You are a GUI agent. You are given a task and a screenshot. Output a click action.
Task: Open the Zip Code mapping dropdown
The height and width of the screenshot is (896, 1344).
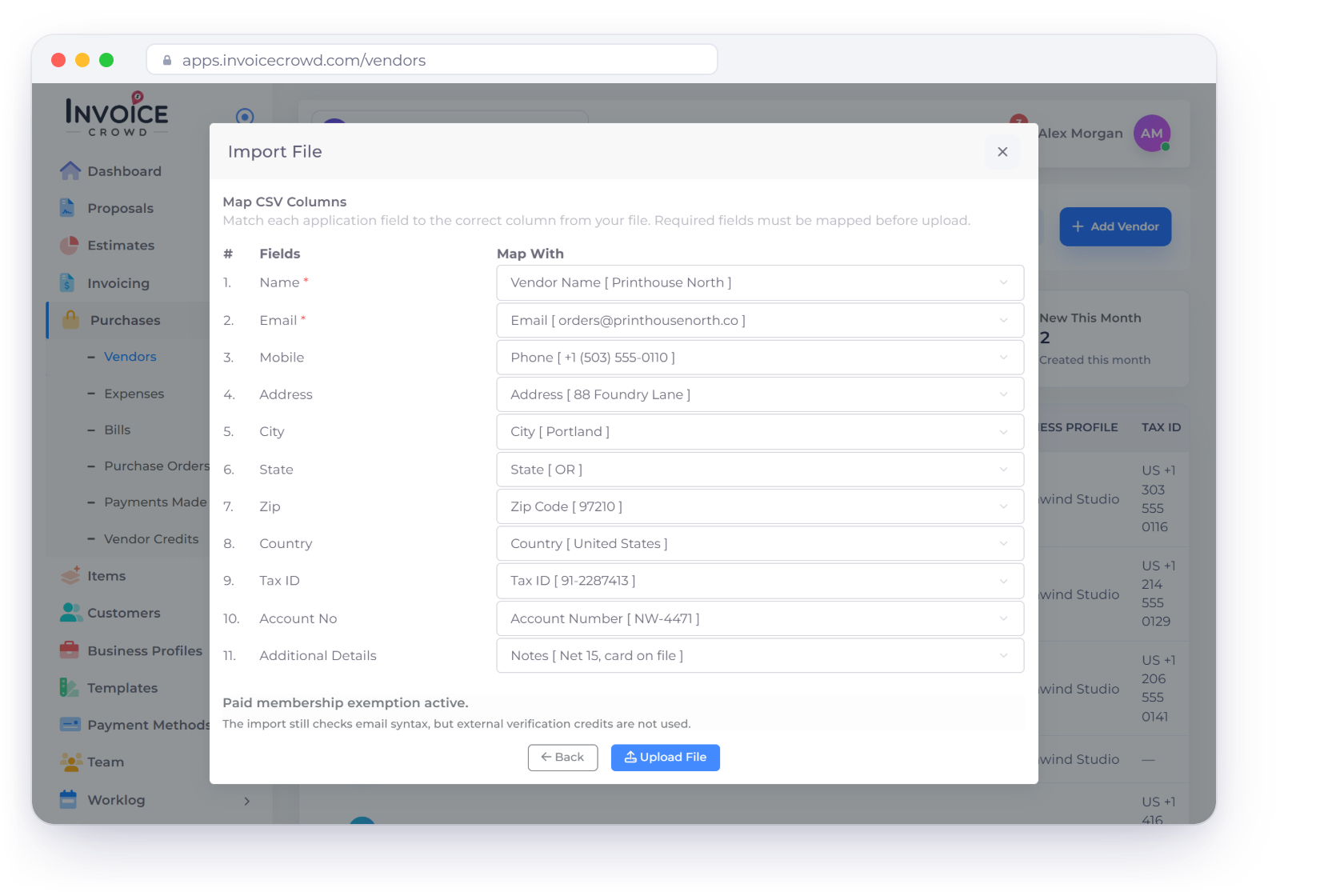click(x=760, y=506)
